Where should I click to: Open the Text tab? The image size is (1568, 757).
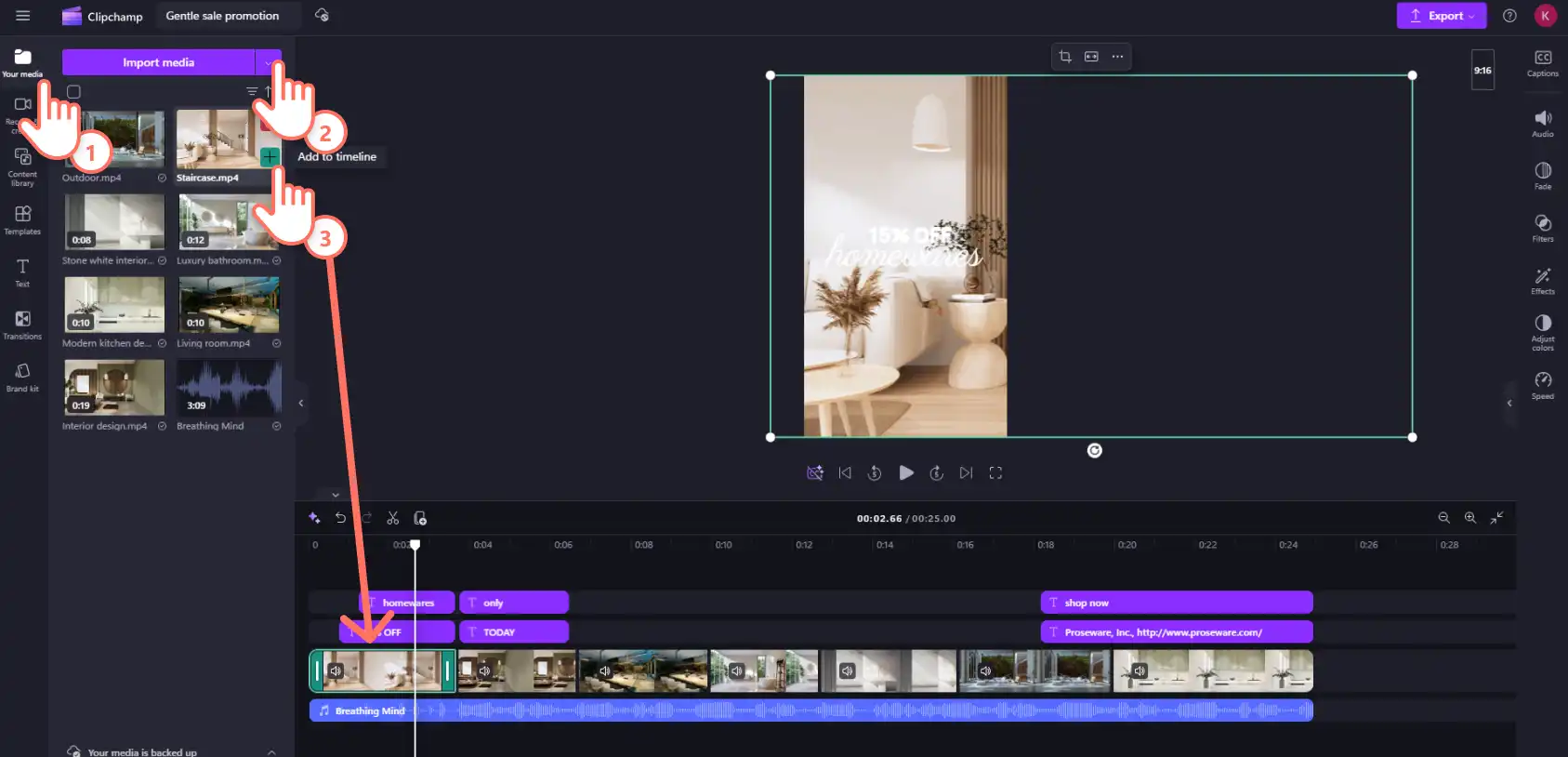point(22,272)
